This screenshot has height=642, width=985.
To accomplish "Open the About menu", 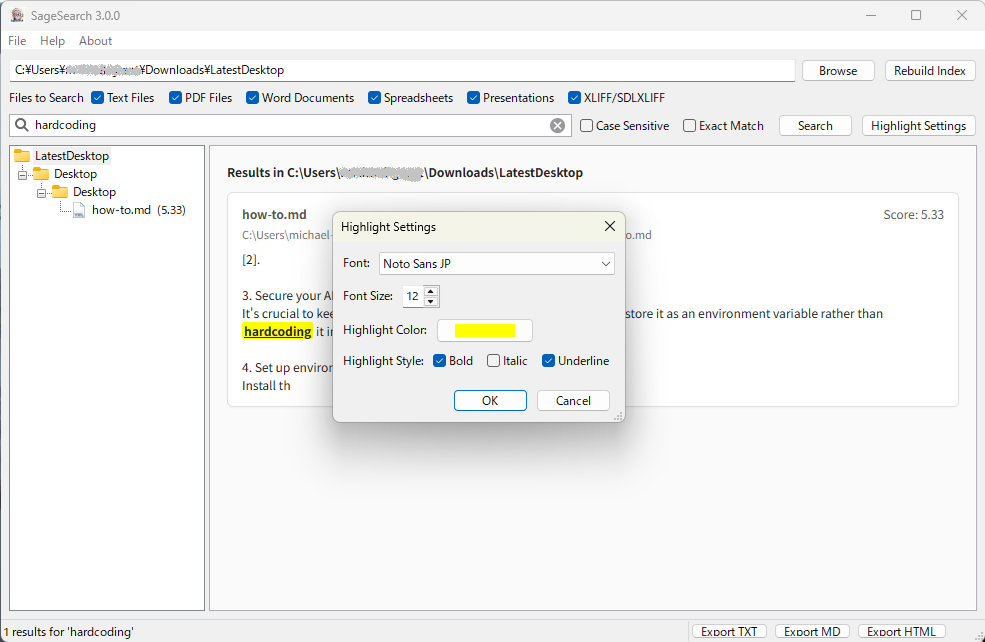I will 96,41.
